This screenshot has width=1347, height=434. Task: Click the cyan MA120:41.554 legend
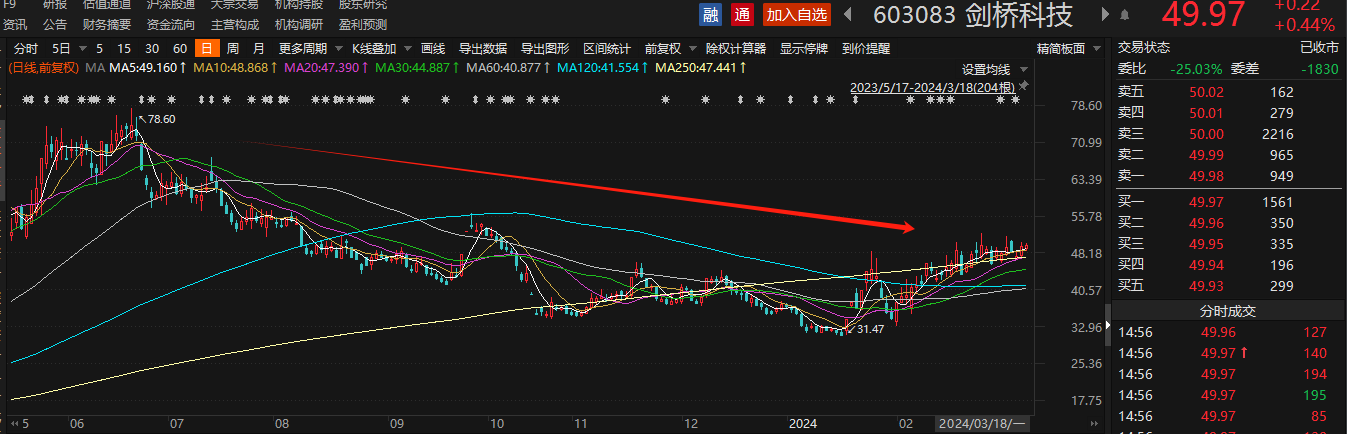click(603, 67)
